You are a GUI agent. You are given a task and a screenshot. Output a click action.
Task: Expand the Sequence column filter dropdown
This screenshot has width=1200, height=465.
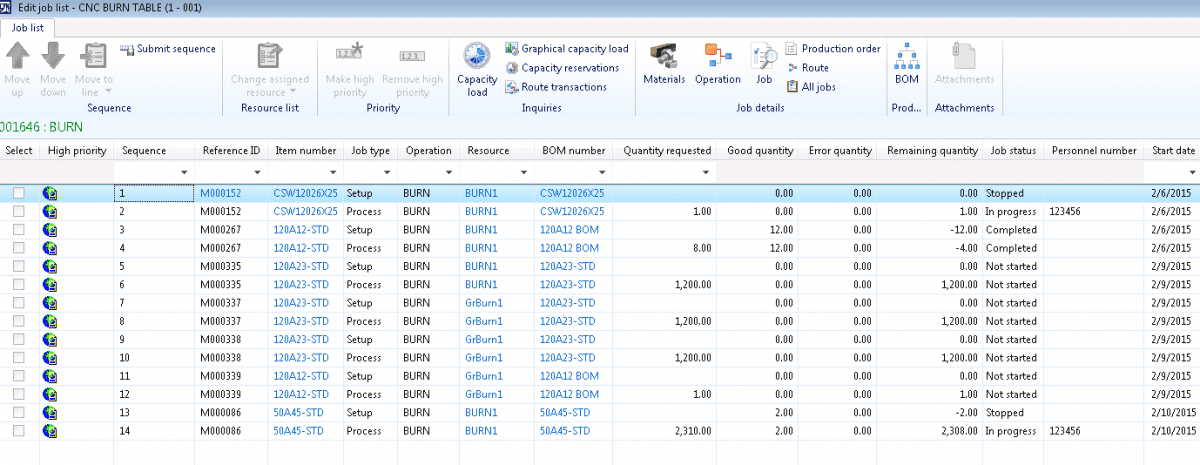pyautogui.click(x=184, y=173)
